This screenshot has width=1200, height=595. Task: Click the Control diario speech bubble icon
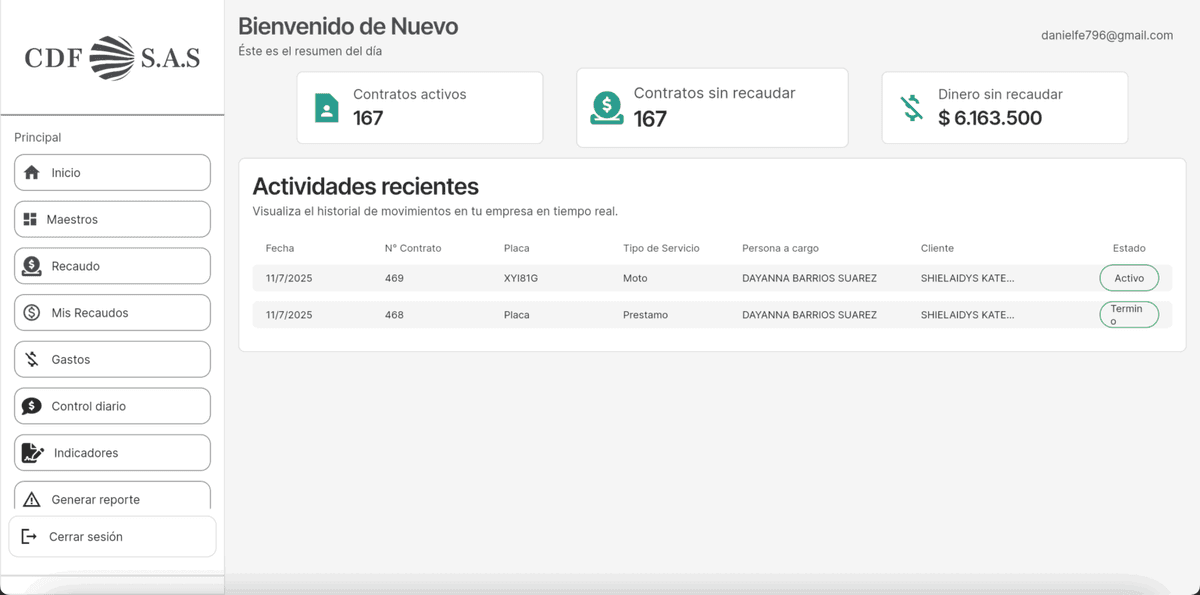point(32,406)
